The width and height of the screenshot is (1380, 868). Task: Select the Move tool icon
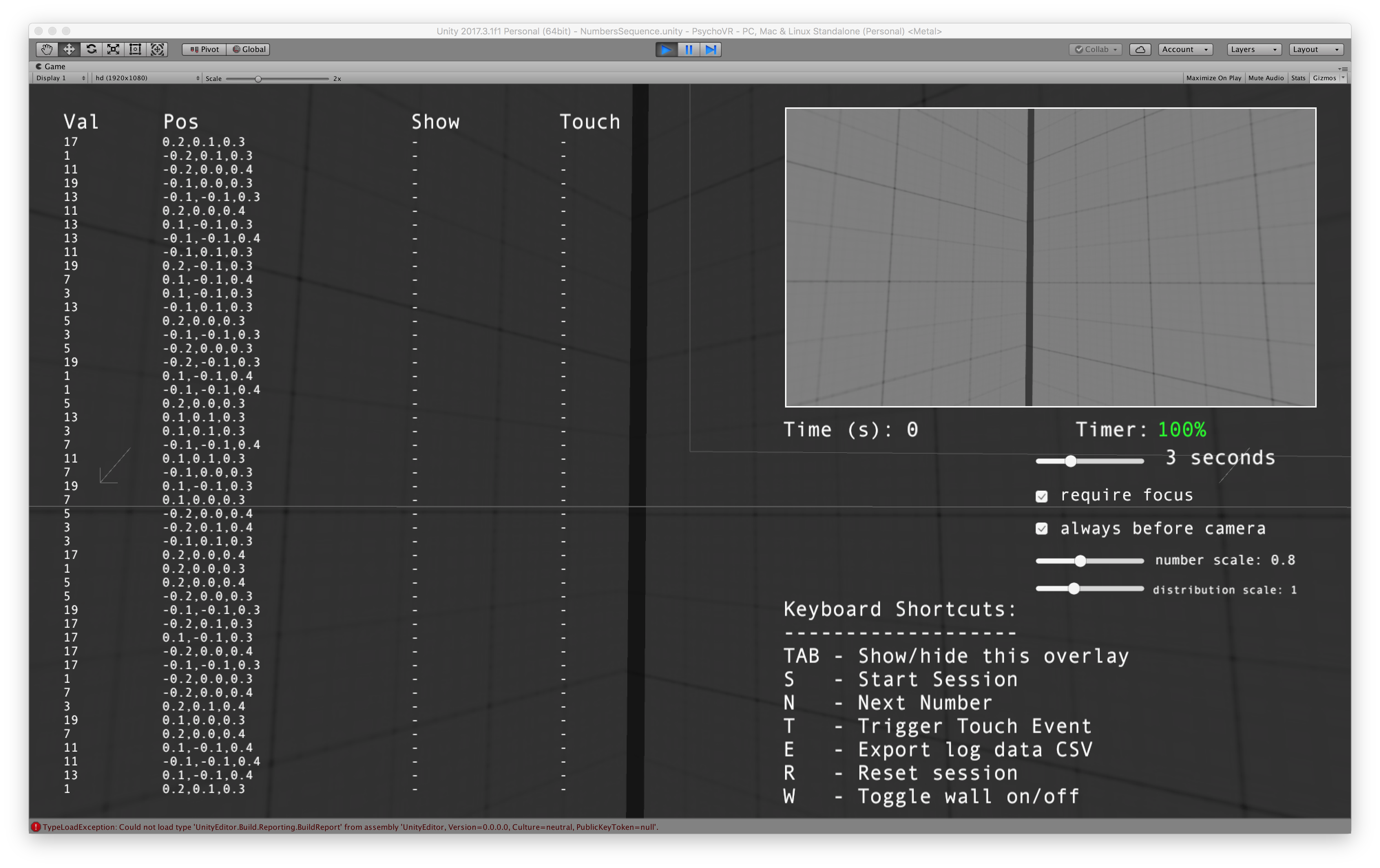pos(69,49)
